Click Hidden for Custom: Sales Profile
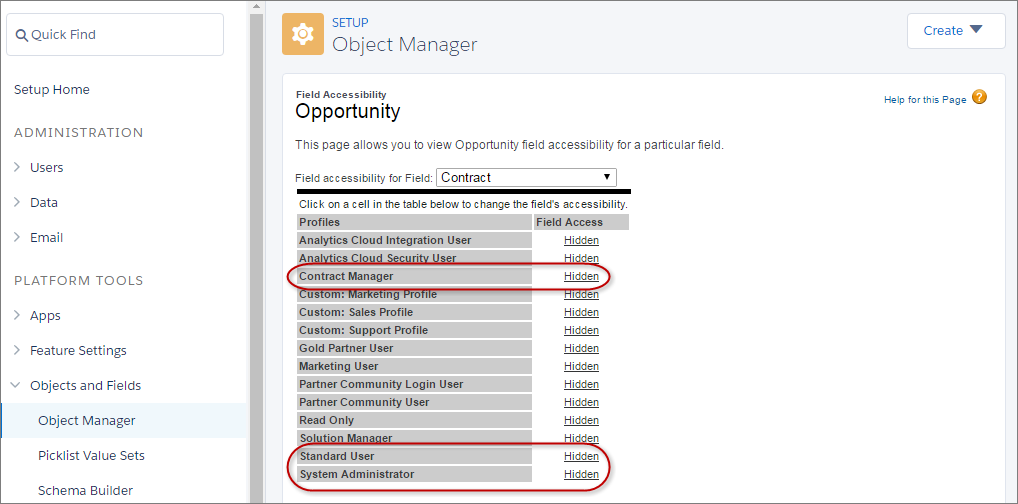The height and width of the screenshot is (504, 1018). pyautogui.click(x=581, y=312)
